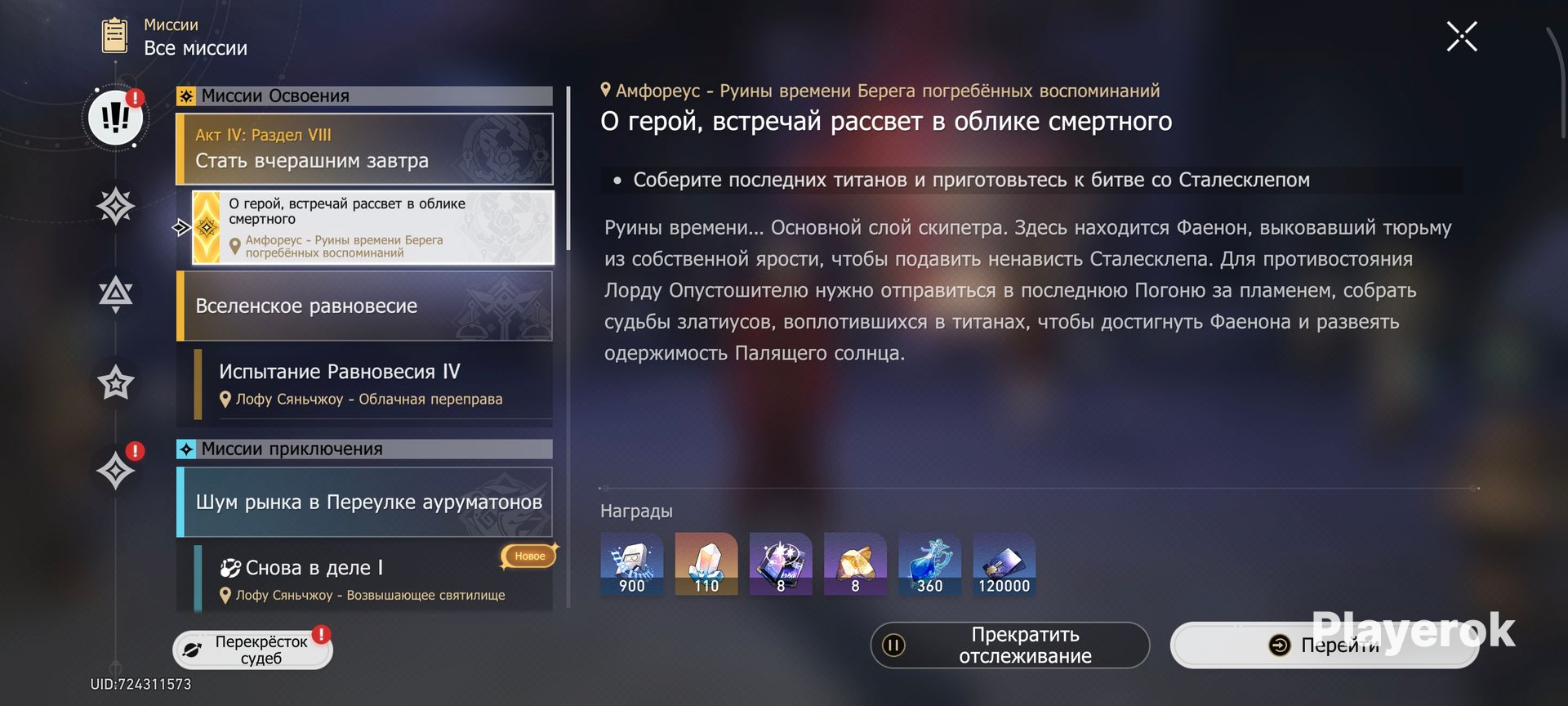Viewport: 1568px width, 706px height.
Task: Click 'Прекратить отслеживание' button
Action: (1010, 646)
